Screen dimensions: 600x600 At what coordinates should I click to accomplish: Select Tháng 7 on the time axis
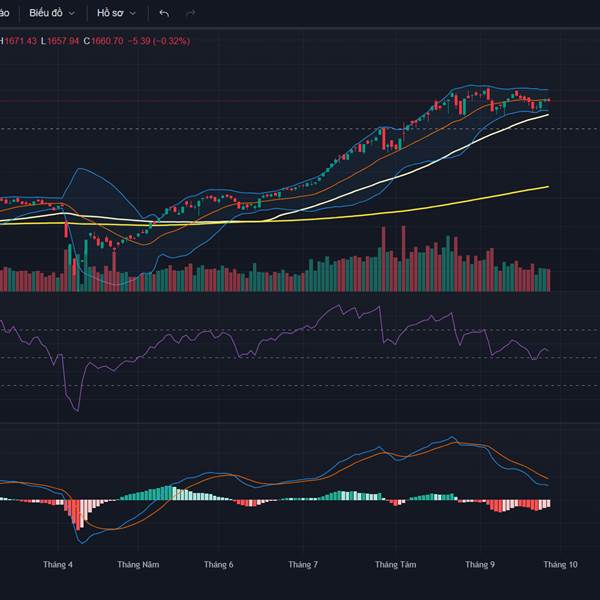tap(303, 565)
